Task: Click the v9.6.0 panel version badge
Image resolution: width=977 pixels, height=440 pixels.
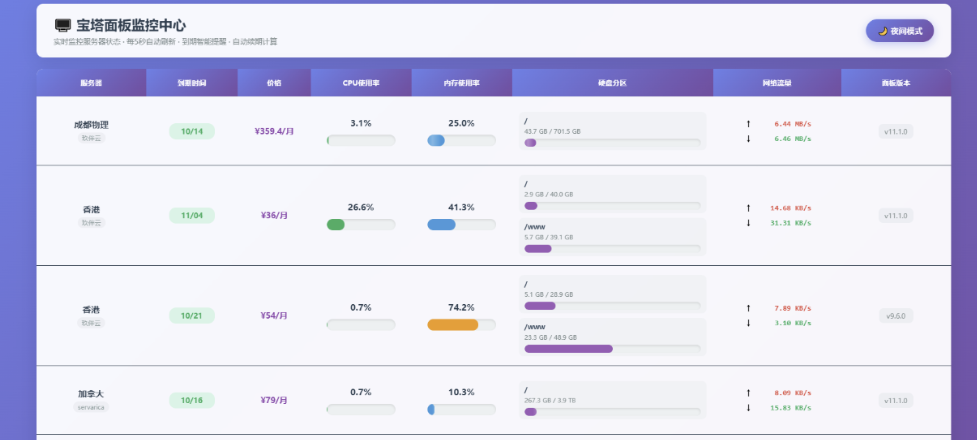Action: point(896,316)
